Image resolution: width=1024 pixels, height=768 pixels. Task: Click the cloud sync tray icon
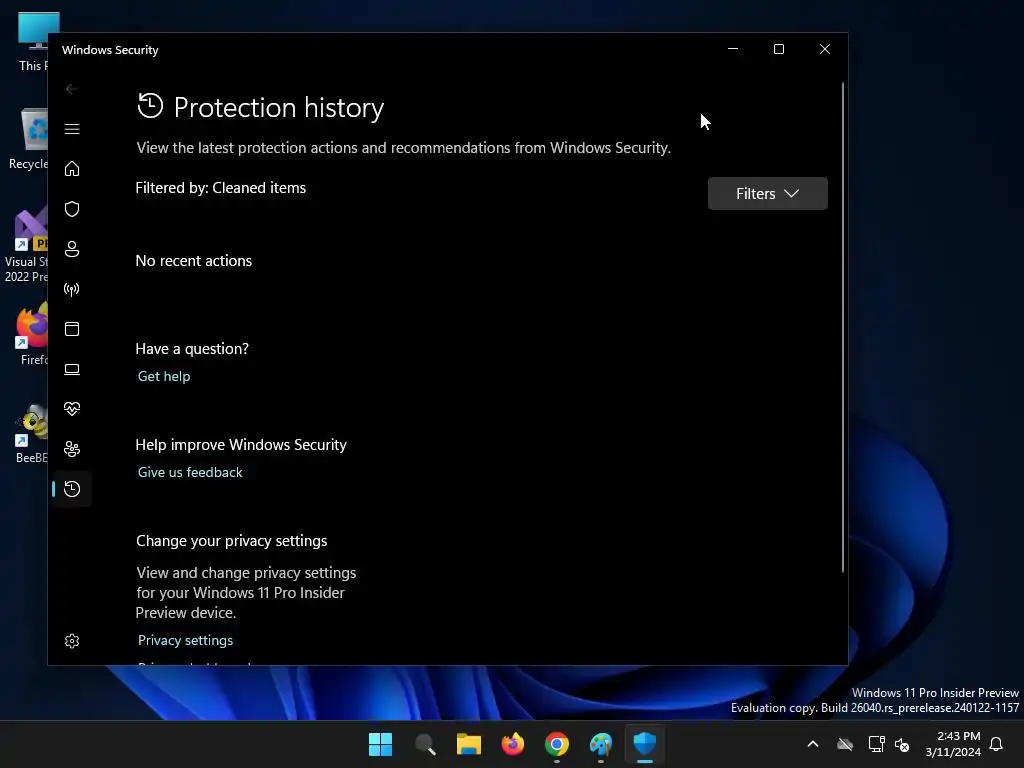[x=845, y=744]
